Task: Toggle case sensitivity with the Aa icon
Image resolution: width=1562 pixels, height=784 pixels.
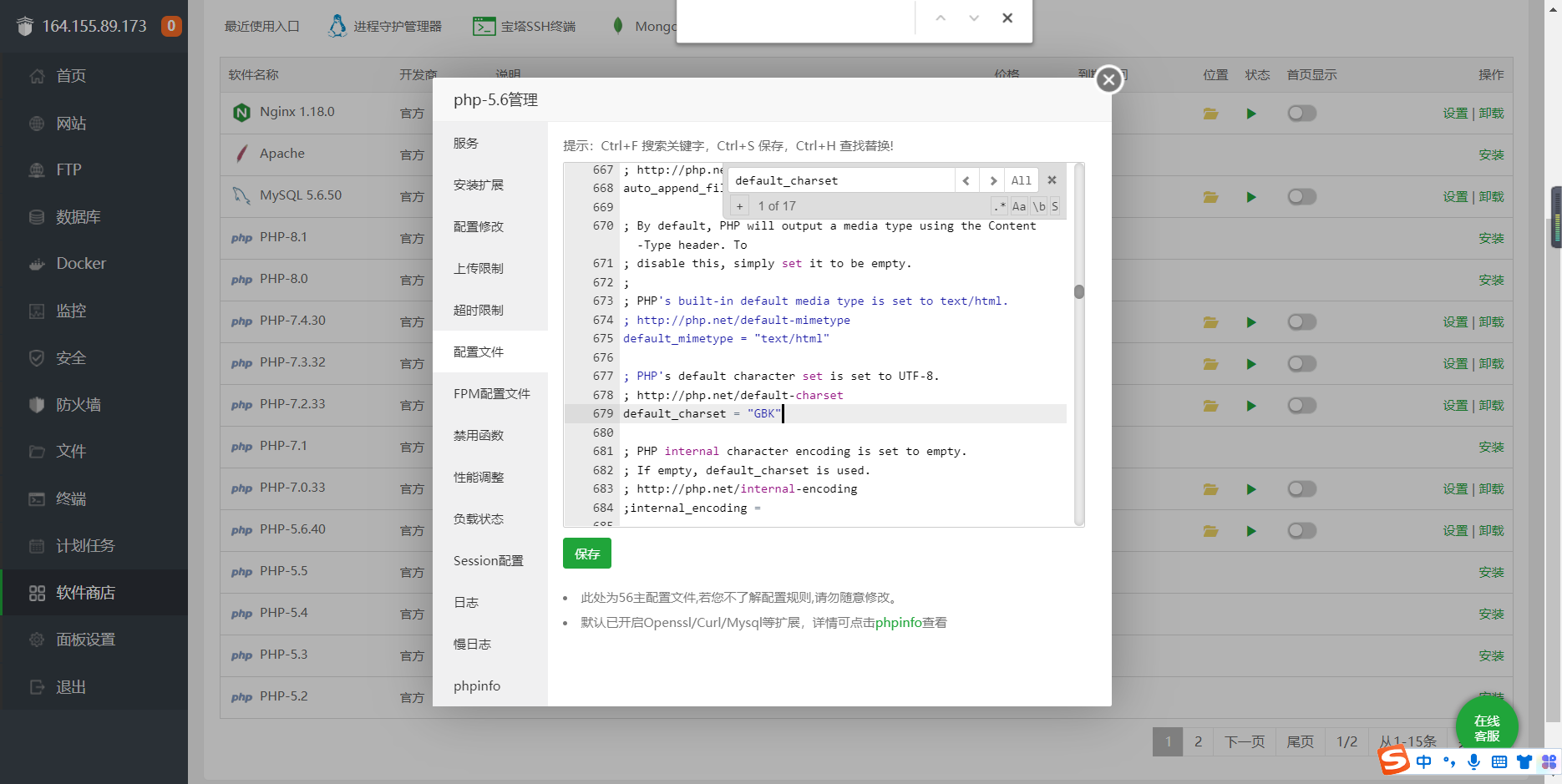Action: [x=1018, y=205]
